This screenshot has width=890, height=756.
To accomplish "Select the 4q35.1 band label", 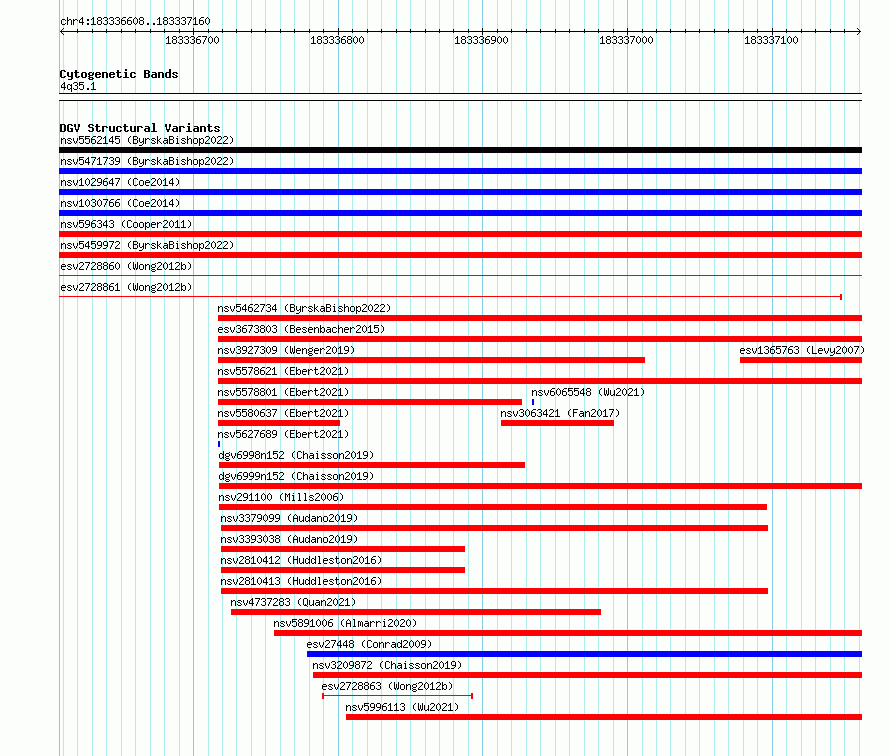I will [78, 86].
